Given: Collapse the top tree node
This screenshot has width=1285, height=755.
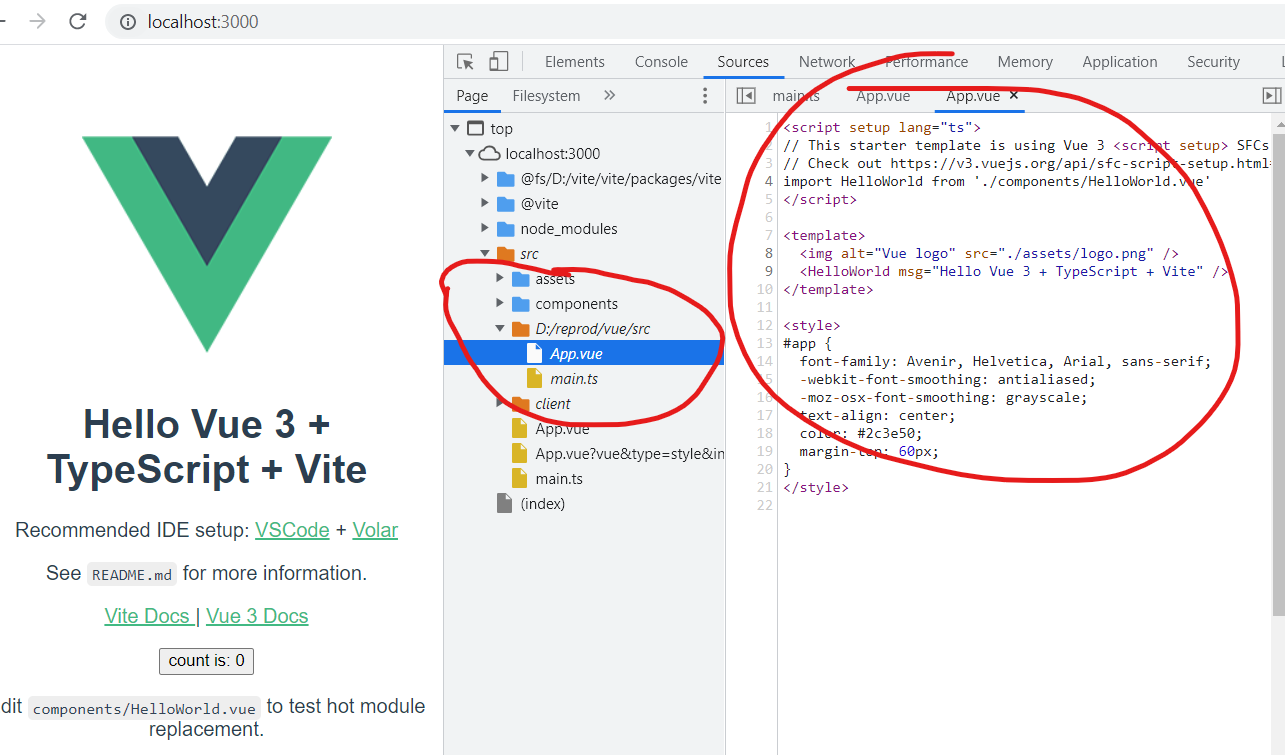Looking at the screenshot, I should coord(455,129).
